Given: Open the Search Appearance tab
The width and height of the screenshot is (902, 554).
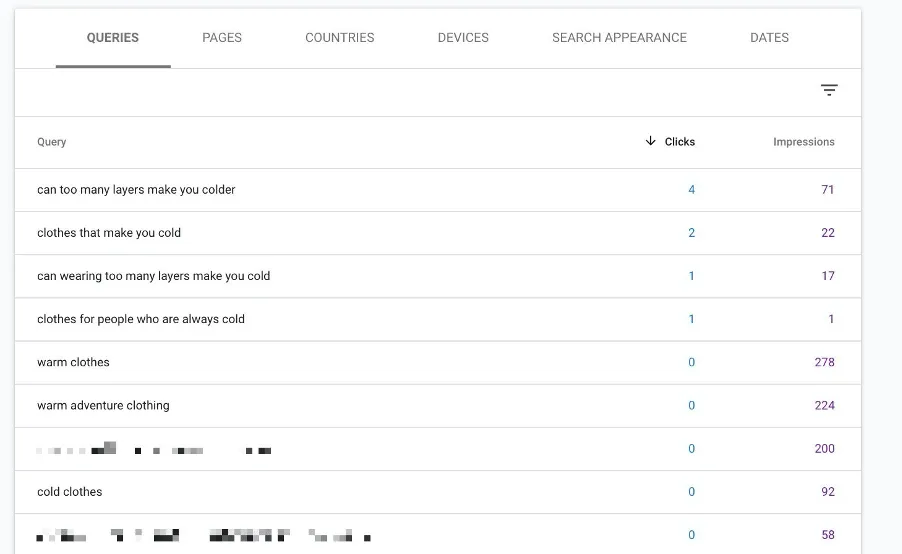Looking at the screenshot, I should tap(619, 38).
